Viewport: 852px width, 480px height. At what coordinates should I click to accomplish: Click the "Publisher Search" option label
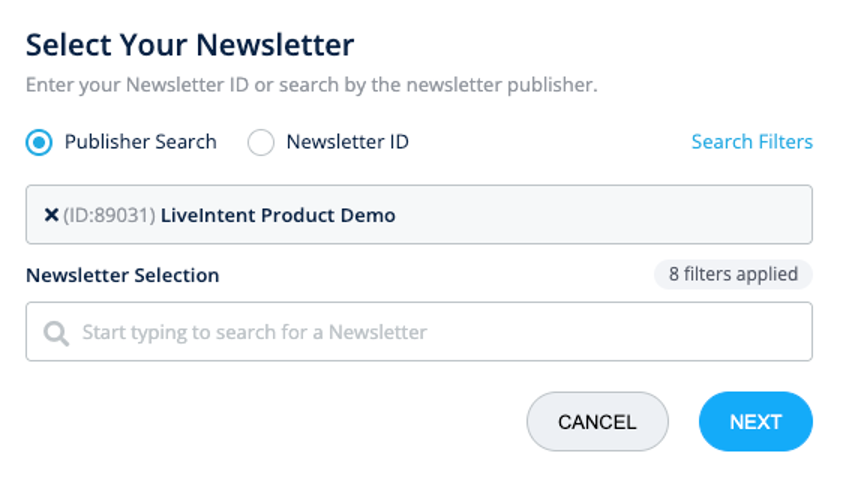140,142
